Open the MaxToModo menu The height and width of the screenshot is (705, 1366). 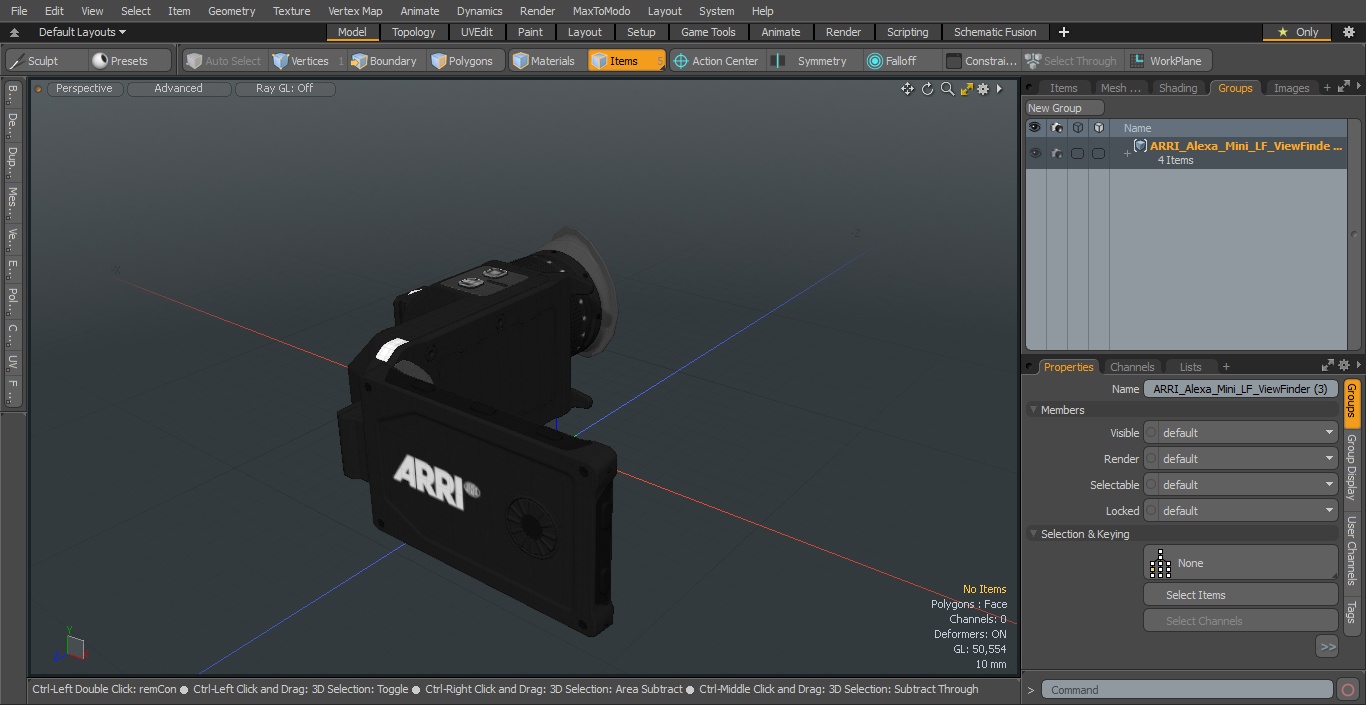[601, 11]
